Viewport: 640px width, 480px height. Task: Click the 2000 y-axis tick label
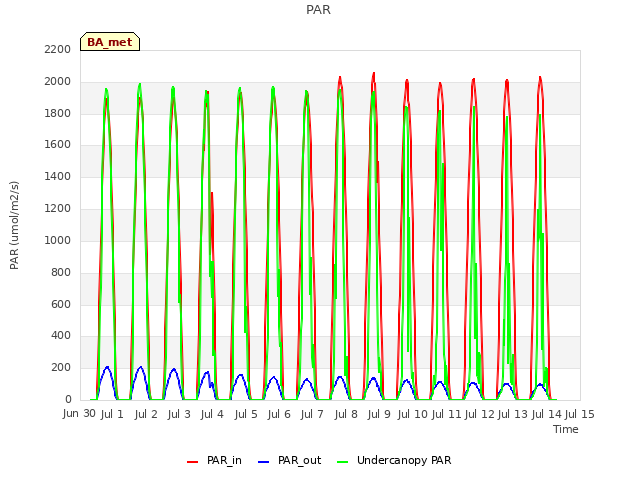click(58, 82)
